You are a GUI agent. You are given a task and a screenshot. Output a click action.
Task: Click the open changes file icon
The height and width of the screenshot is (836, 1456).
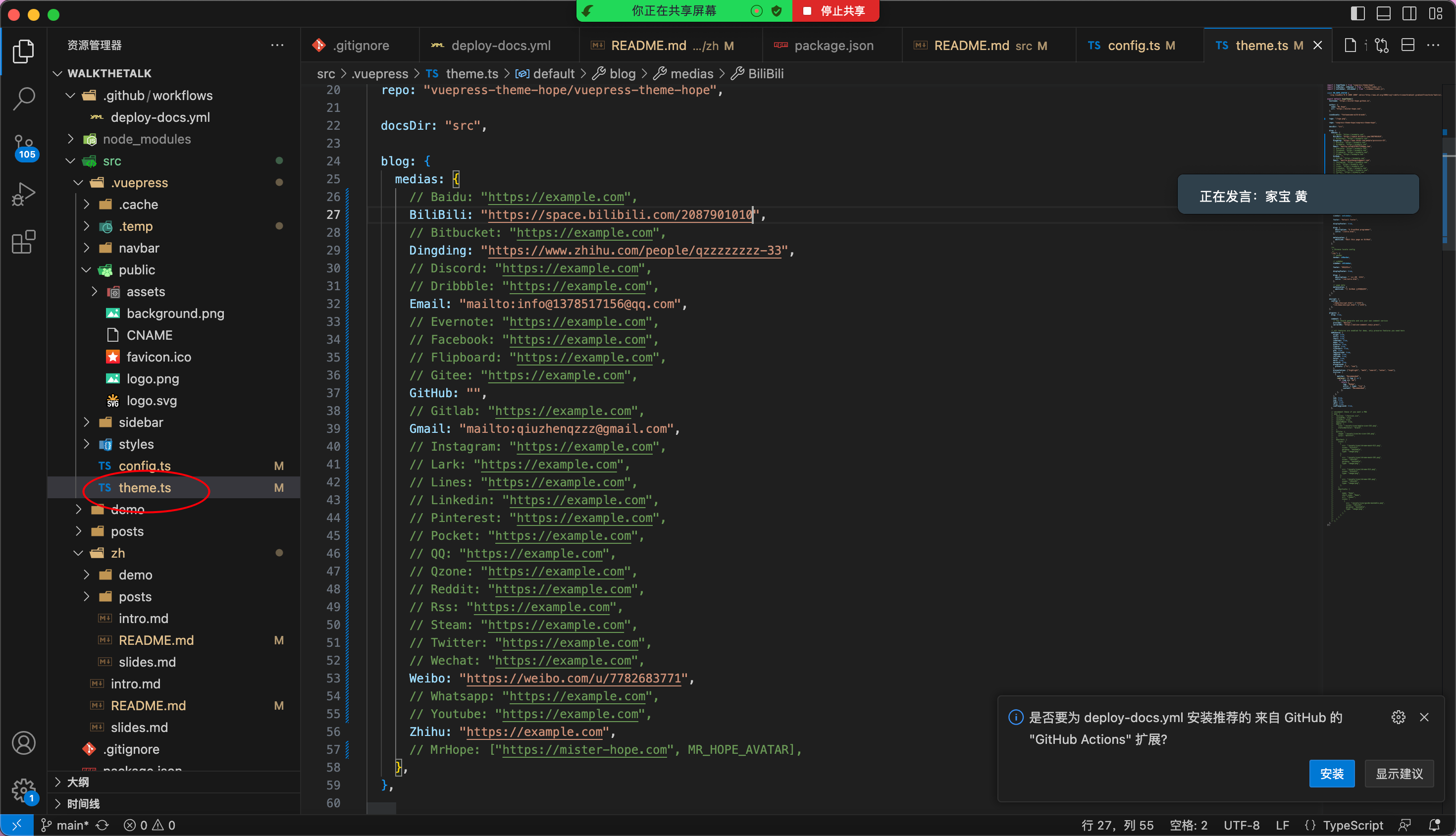(x=1350, y=45)
